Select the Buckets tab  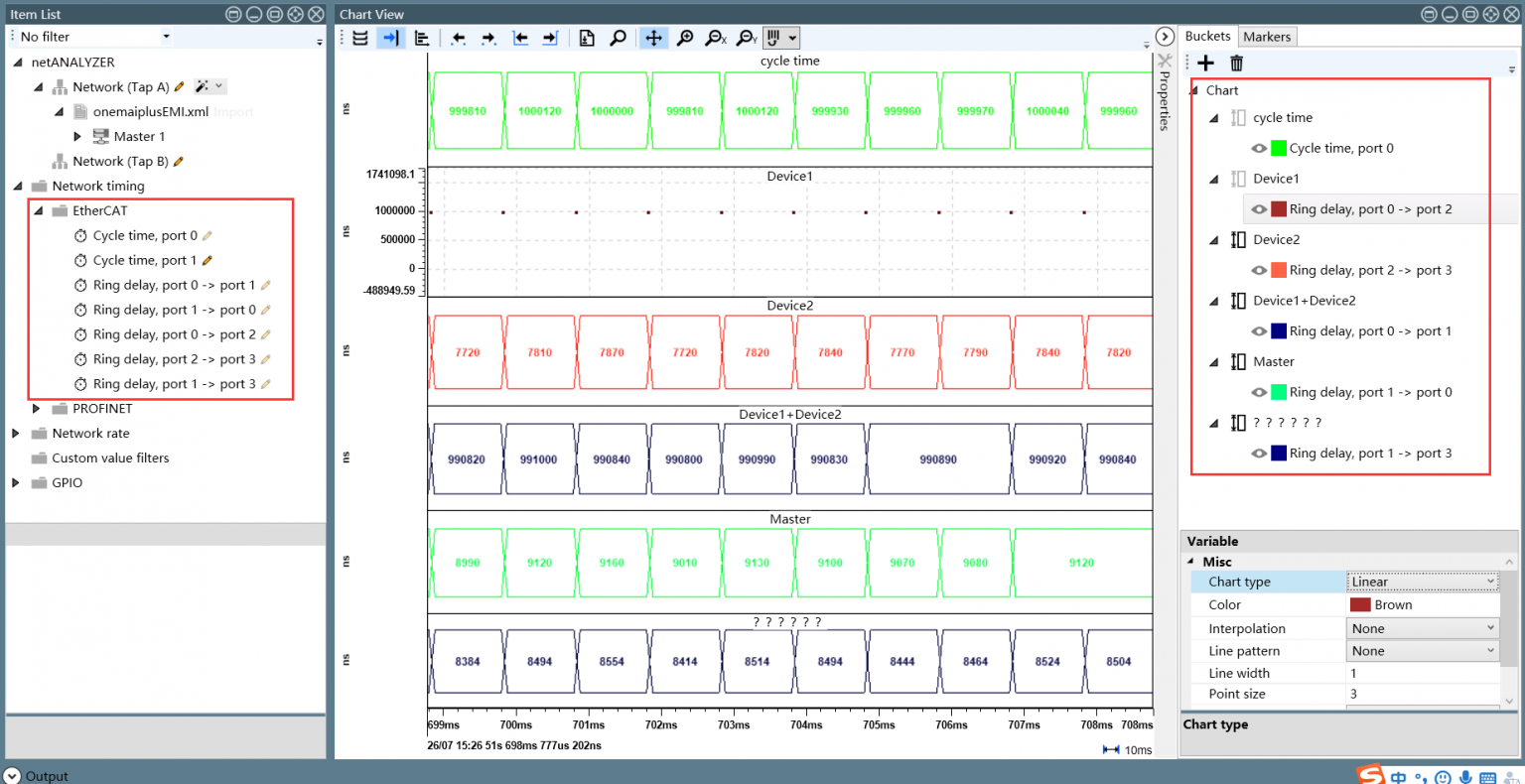click(1207, 37)
